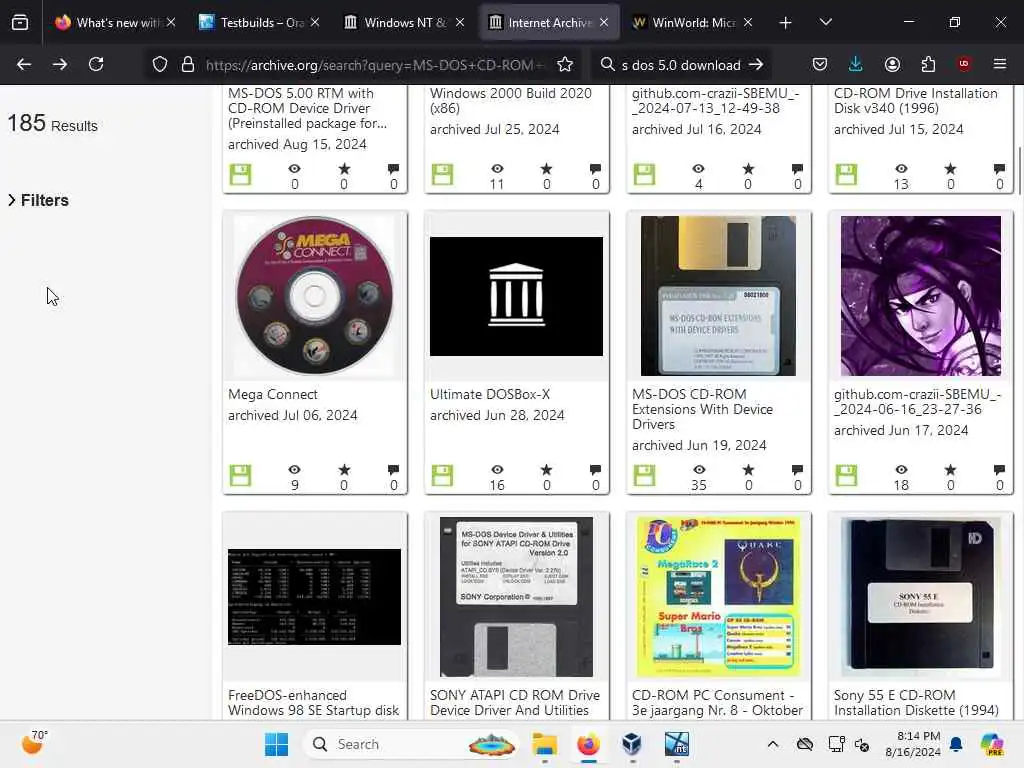1024x768 pixels.
Task: Go back to the previous page
Action: 24,64
